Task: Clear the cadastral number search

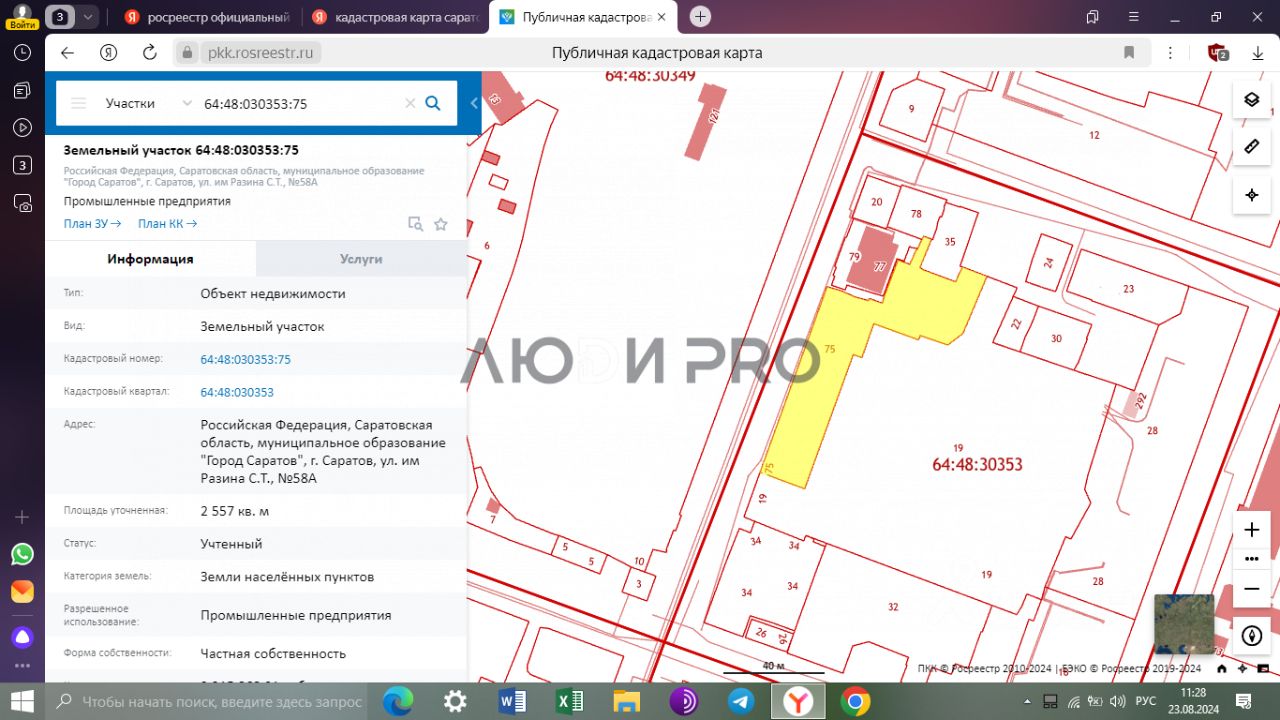Action: coord(409,103)
